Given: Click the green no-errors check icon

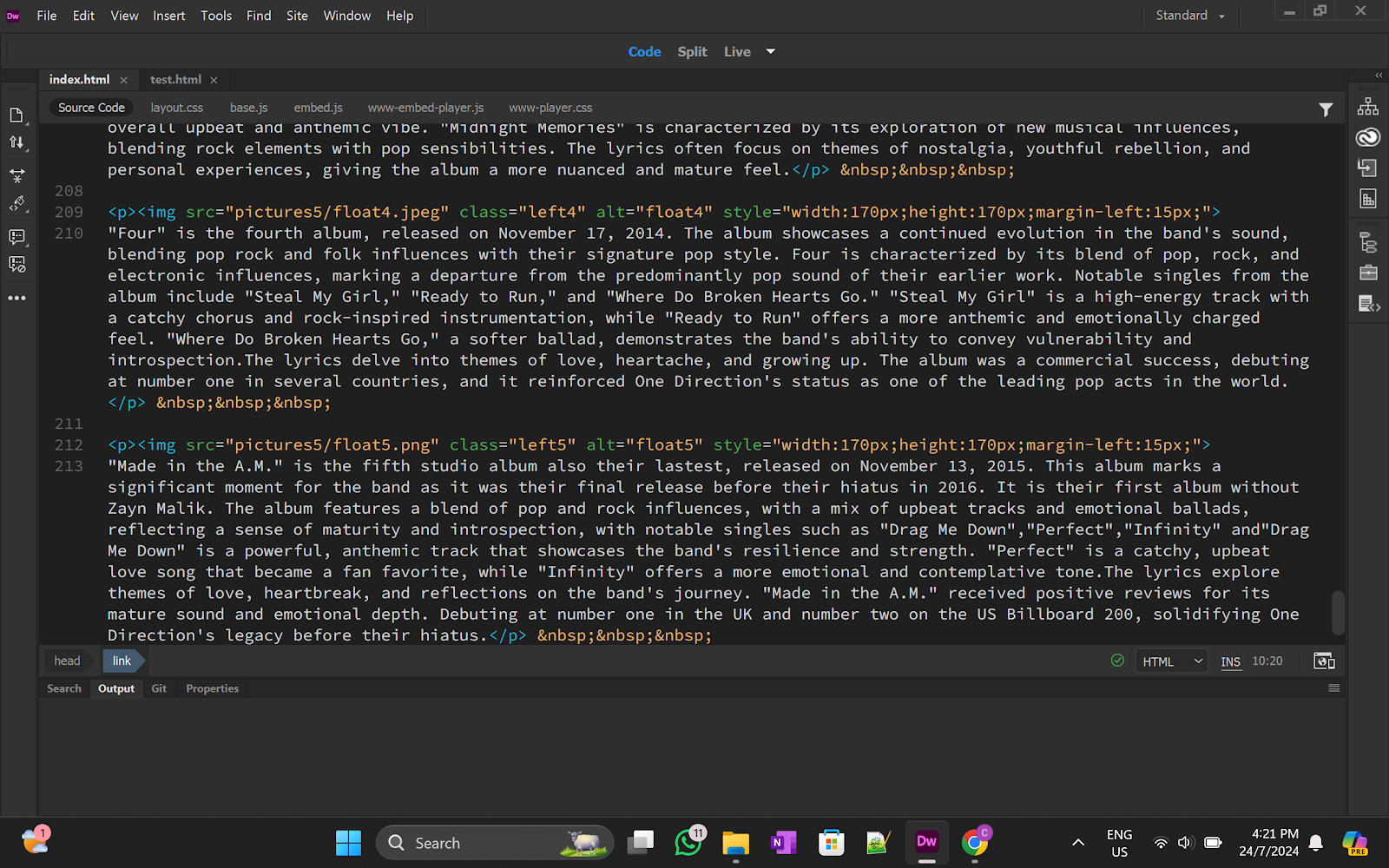Looking at the screenshot, I should (1117, 661).
